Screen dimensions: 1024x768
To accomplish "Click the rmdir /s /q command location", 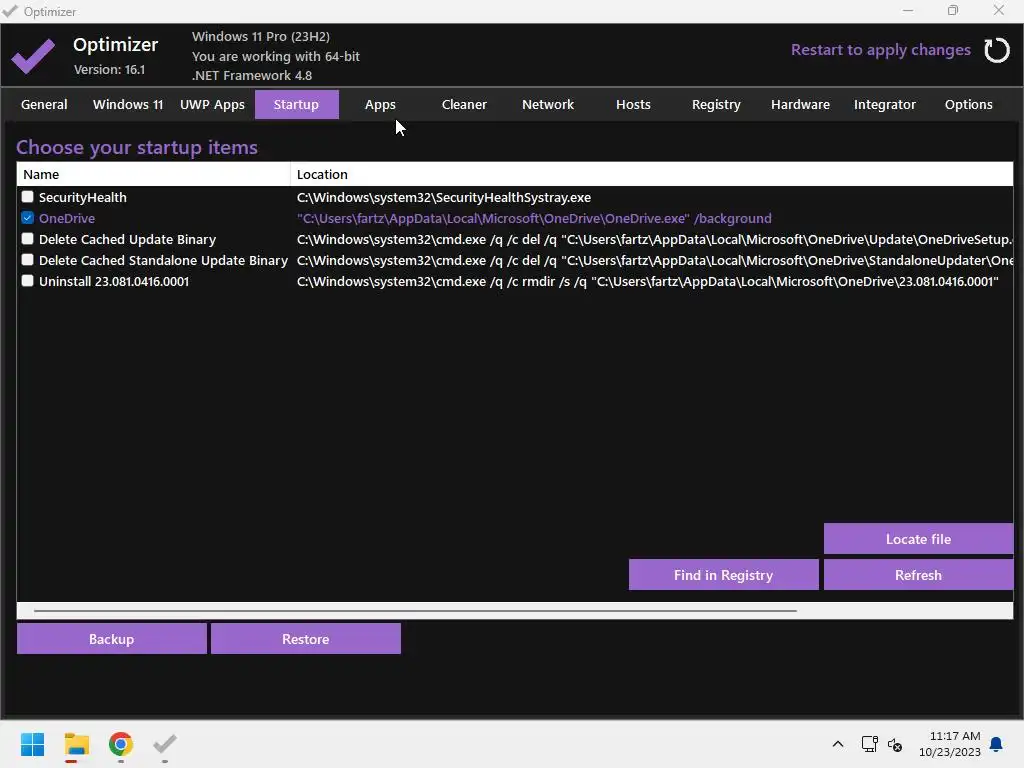I will pos(647,281).
